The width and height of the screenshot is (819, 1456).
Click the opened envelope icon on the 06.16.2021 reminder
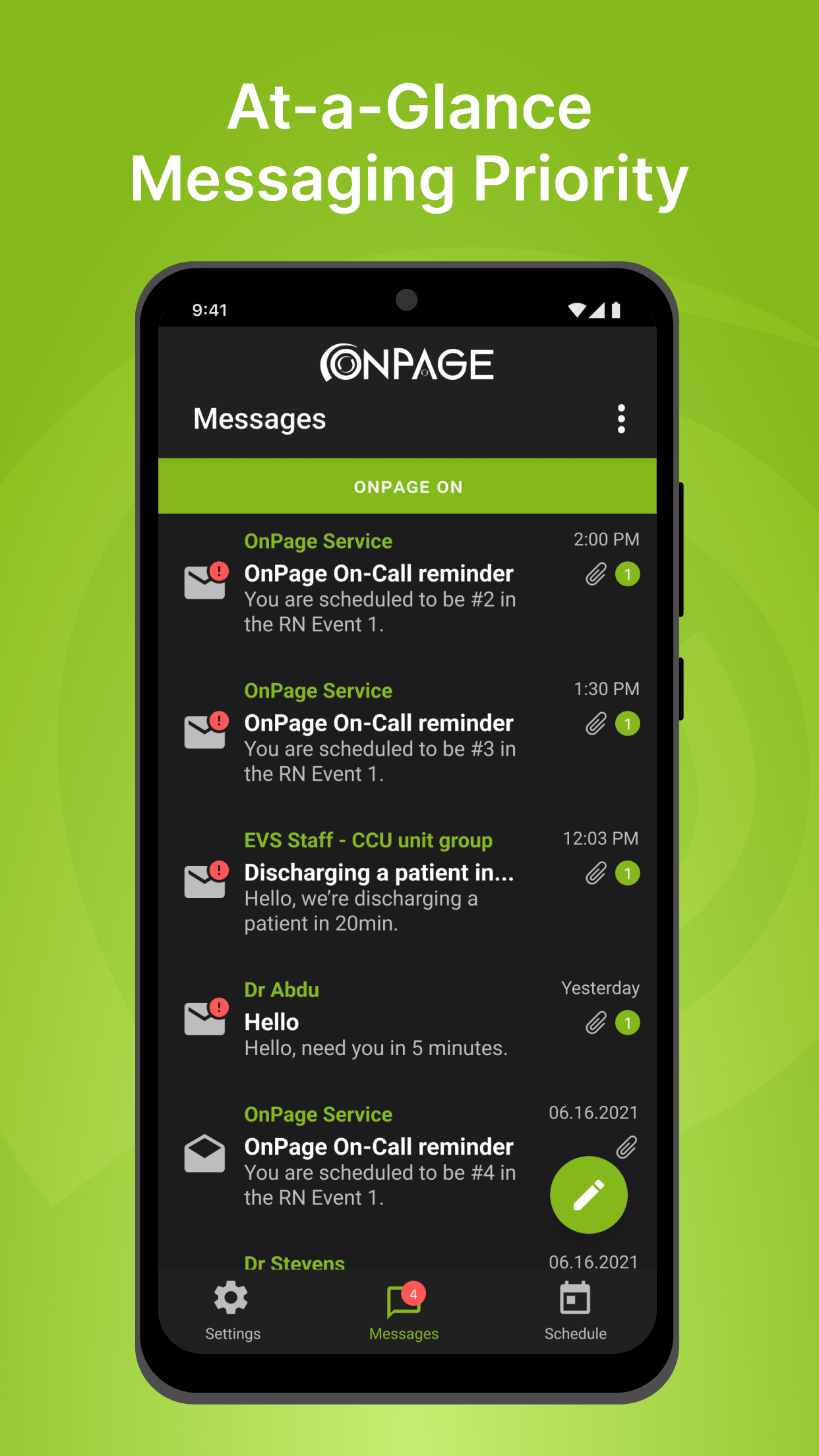[204, 1153]
